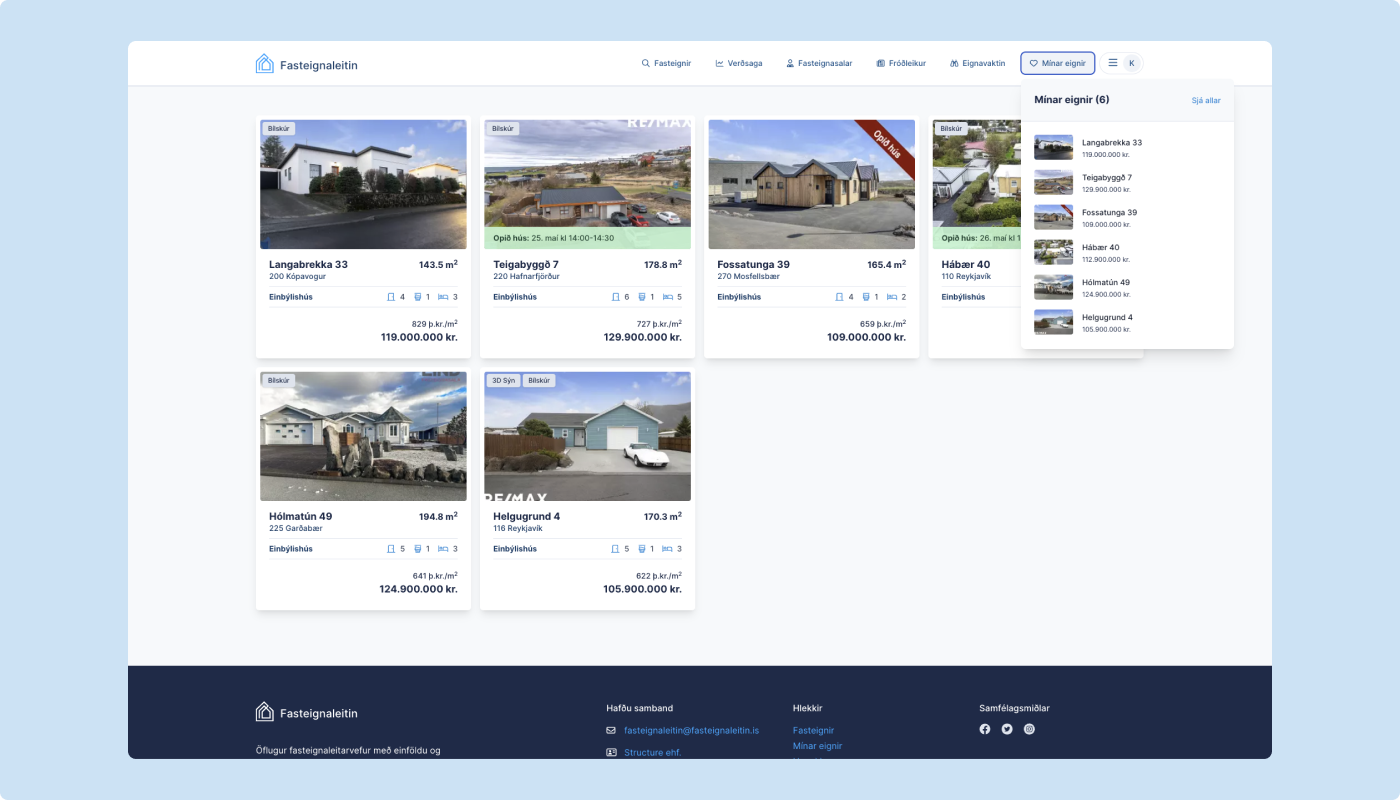Click the Sjá allar link in the dropdown

(x=1206, y=100)
